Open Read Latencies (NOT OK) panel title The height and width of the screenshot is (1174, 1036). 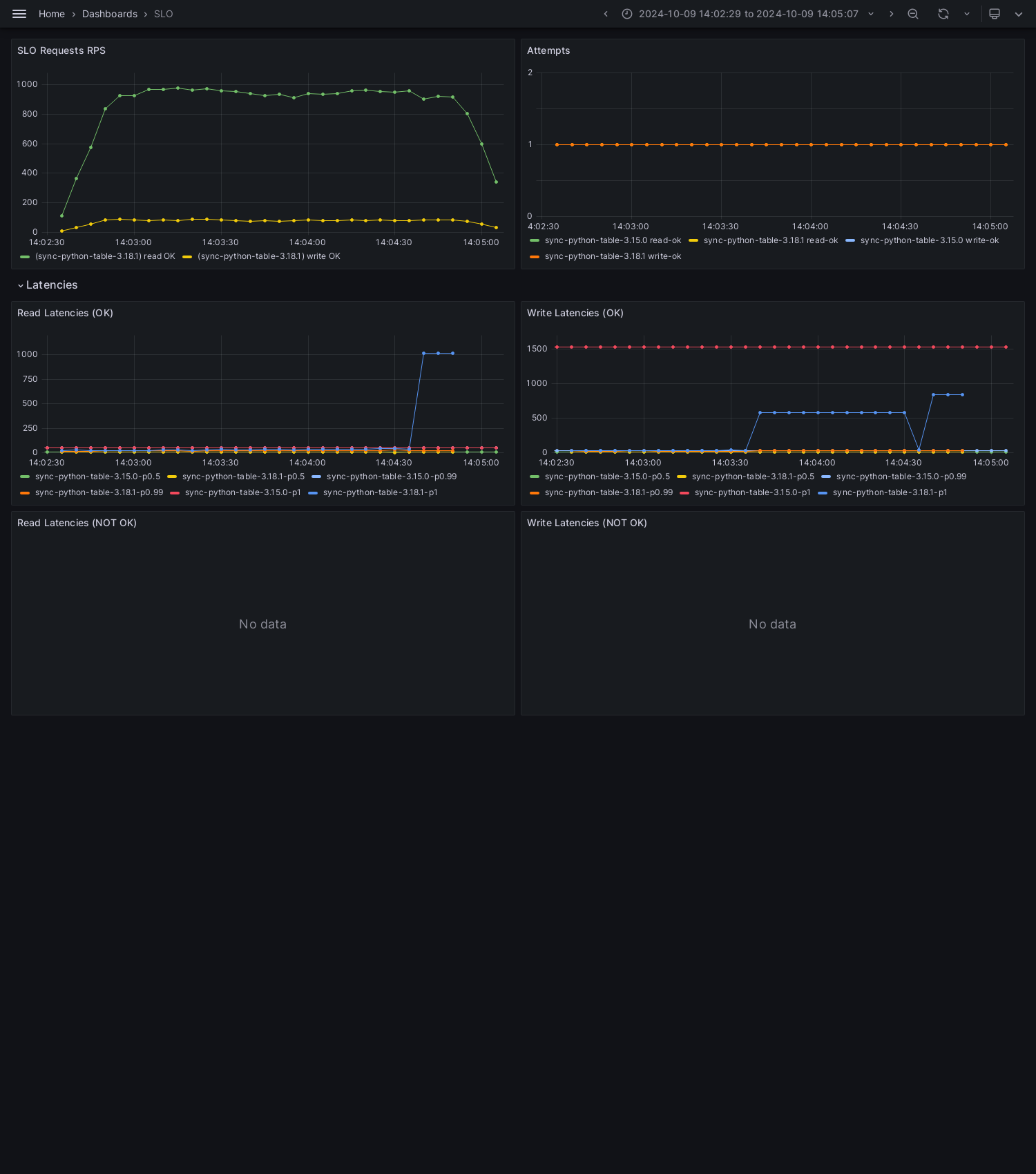(x=77, y=523)
